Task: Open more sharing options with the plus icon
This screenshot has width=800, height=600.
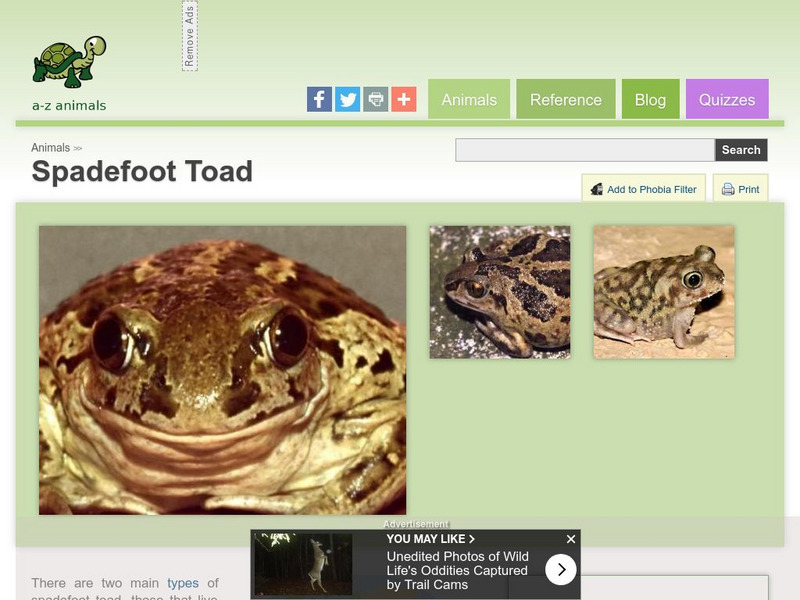Action: click(x=403, y=99)
